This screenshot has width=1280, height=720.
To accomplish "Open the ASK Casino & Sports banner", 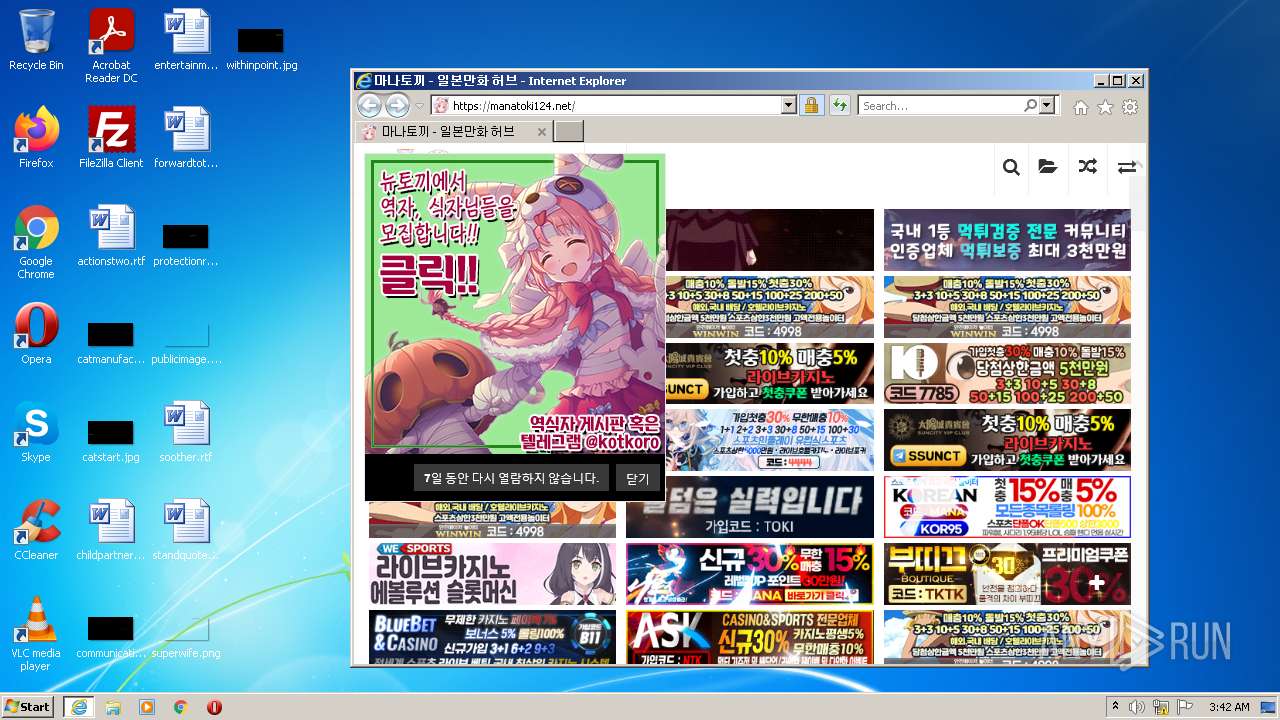I will pyautogui.click(x=749, y=637).
